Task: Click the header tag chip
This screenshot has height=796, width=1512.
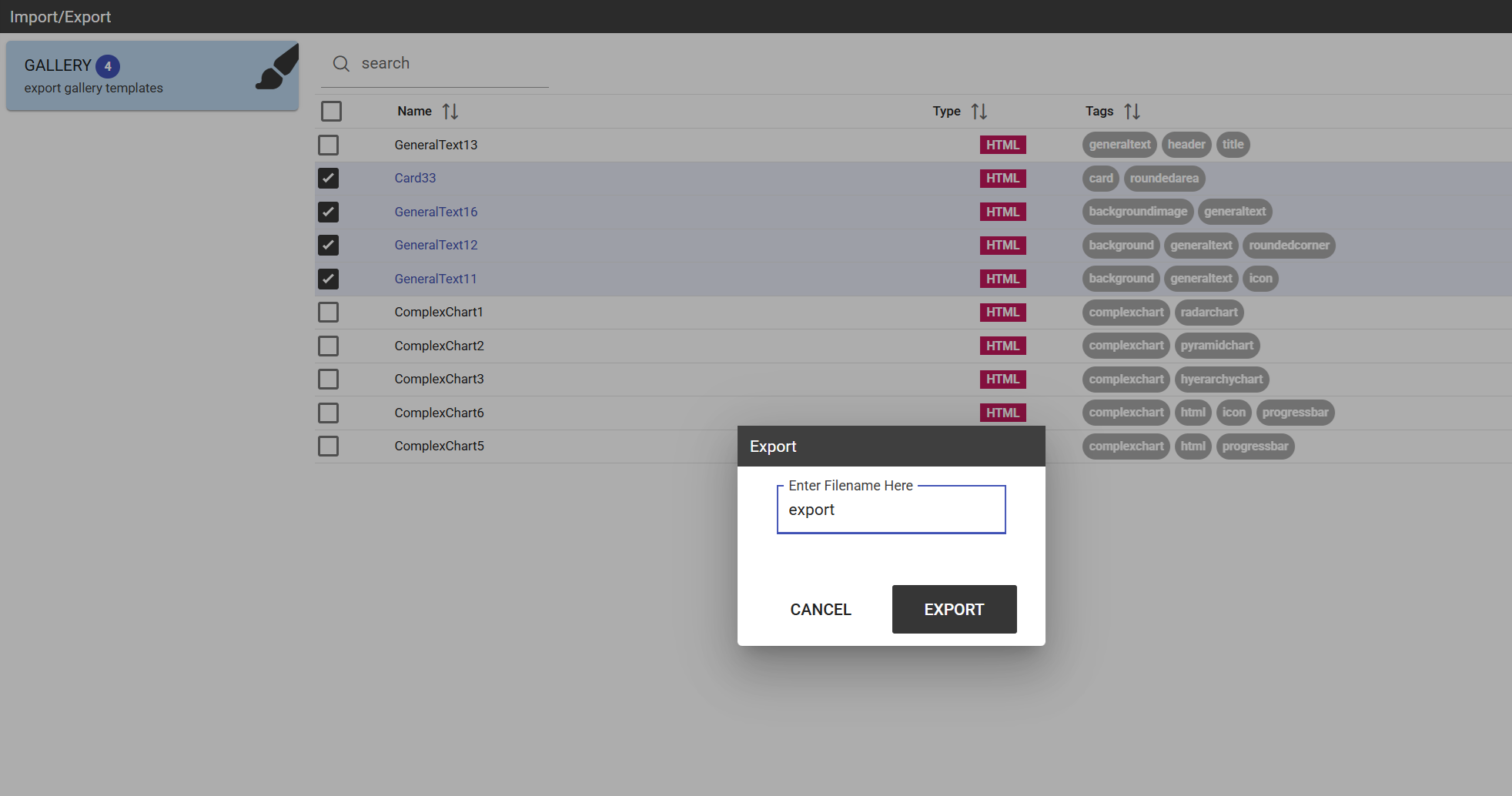Action: pyautogui.click(x=1186, y=145)
